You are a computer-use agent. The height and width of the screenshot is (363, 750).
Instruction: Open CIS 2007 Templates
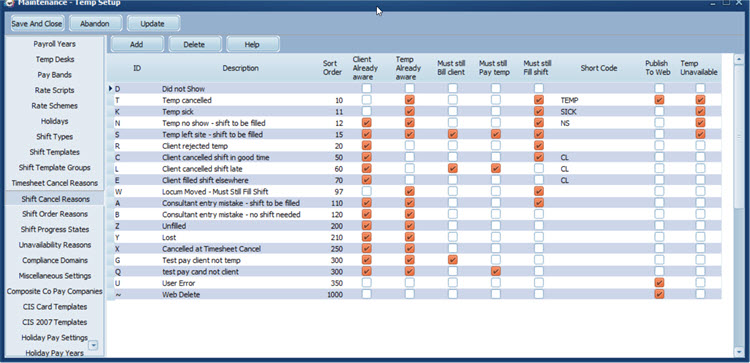[x=55, y=322]
